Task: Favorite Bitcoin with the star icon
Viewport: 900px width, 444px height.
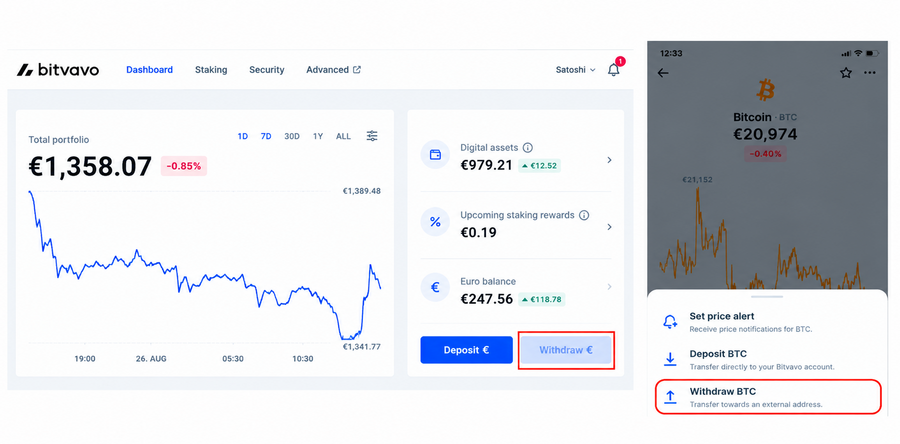Action: tap(845, 73)
